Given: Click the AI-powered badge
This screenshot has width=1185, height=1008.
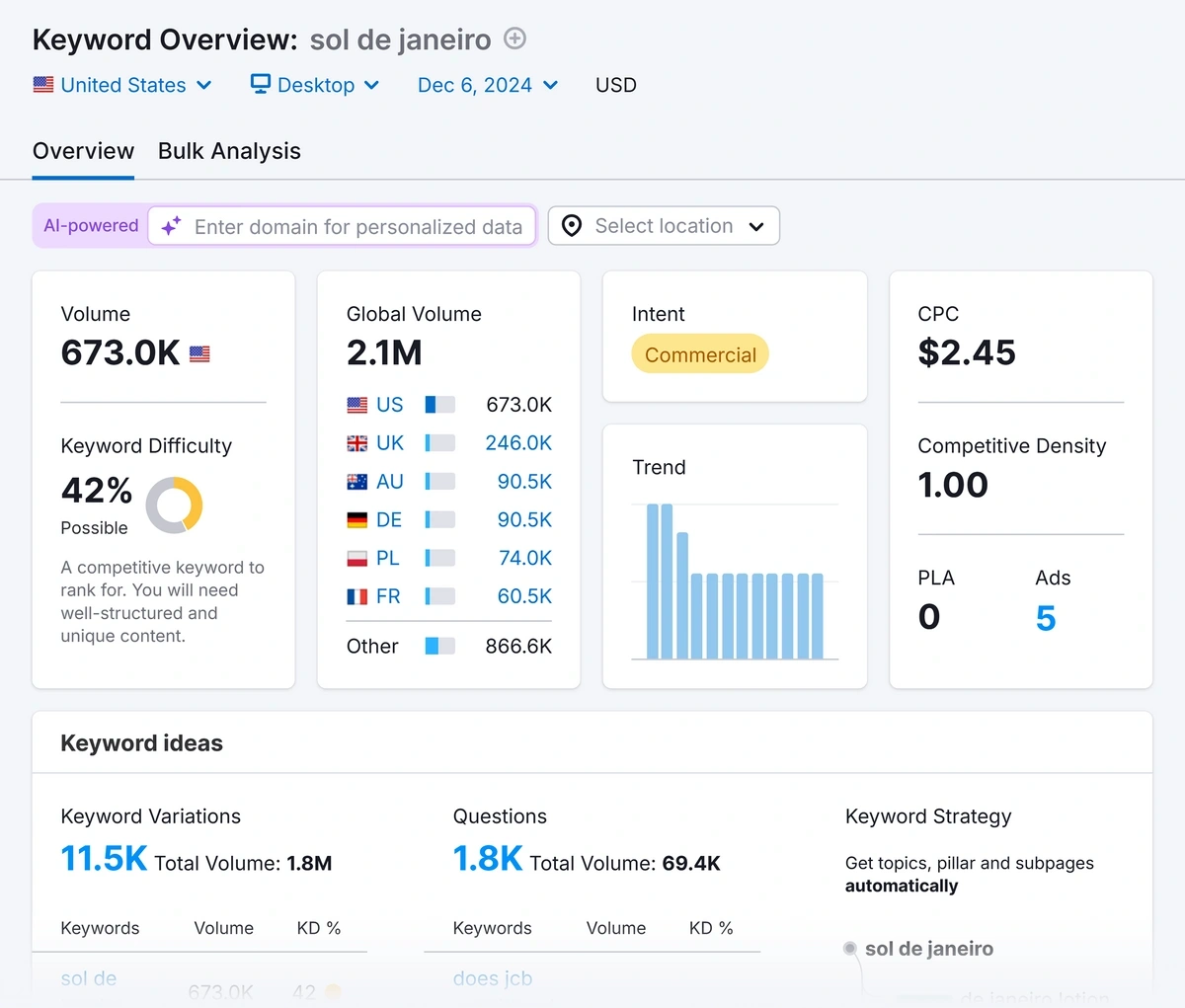Looking at the screenshot, I should tap(91, 226).
